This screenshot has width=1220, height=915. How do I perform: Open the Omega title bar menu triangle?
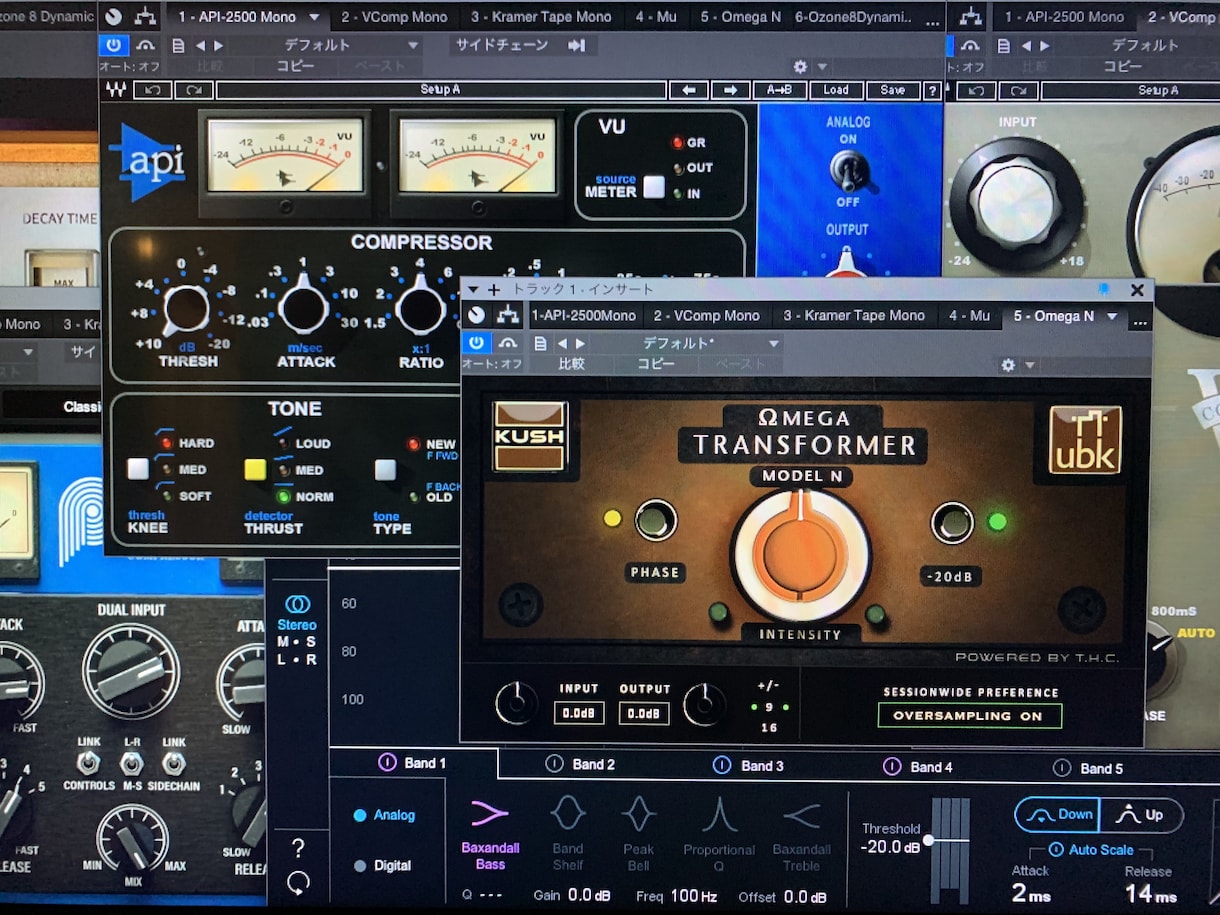474,290
